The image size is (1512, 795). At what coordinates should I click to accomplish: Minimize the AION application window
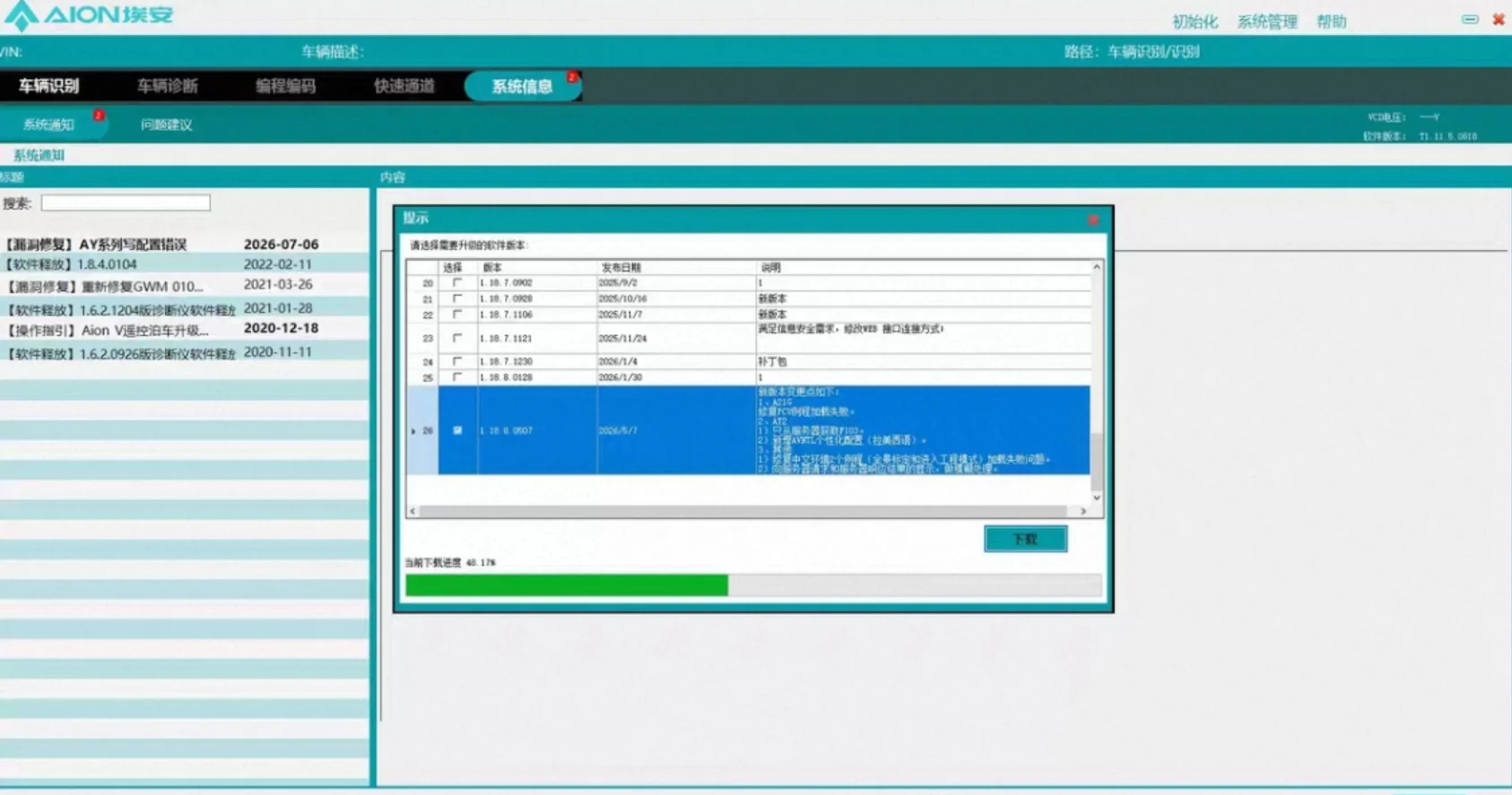tap(1469, 19)
